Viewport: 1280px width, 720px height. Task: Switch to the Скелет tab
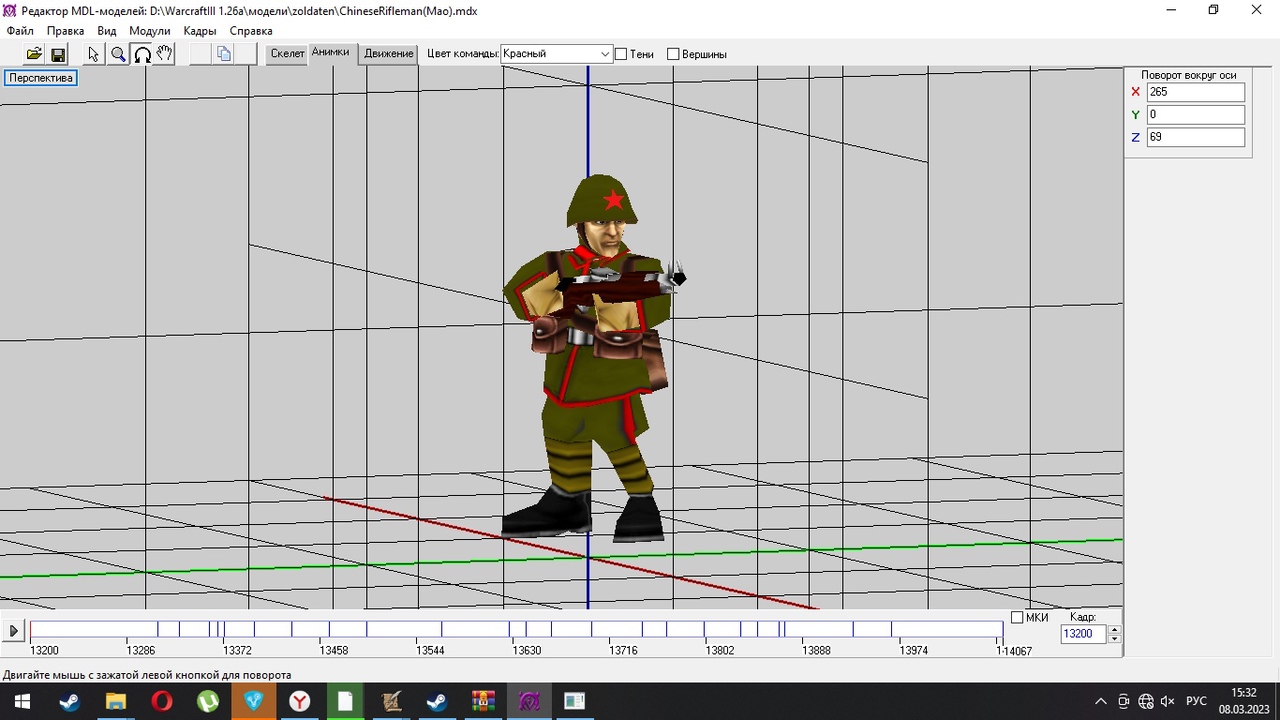click(287, 54)
